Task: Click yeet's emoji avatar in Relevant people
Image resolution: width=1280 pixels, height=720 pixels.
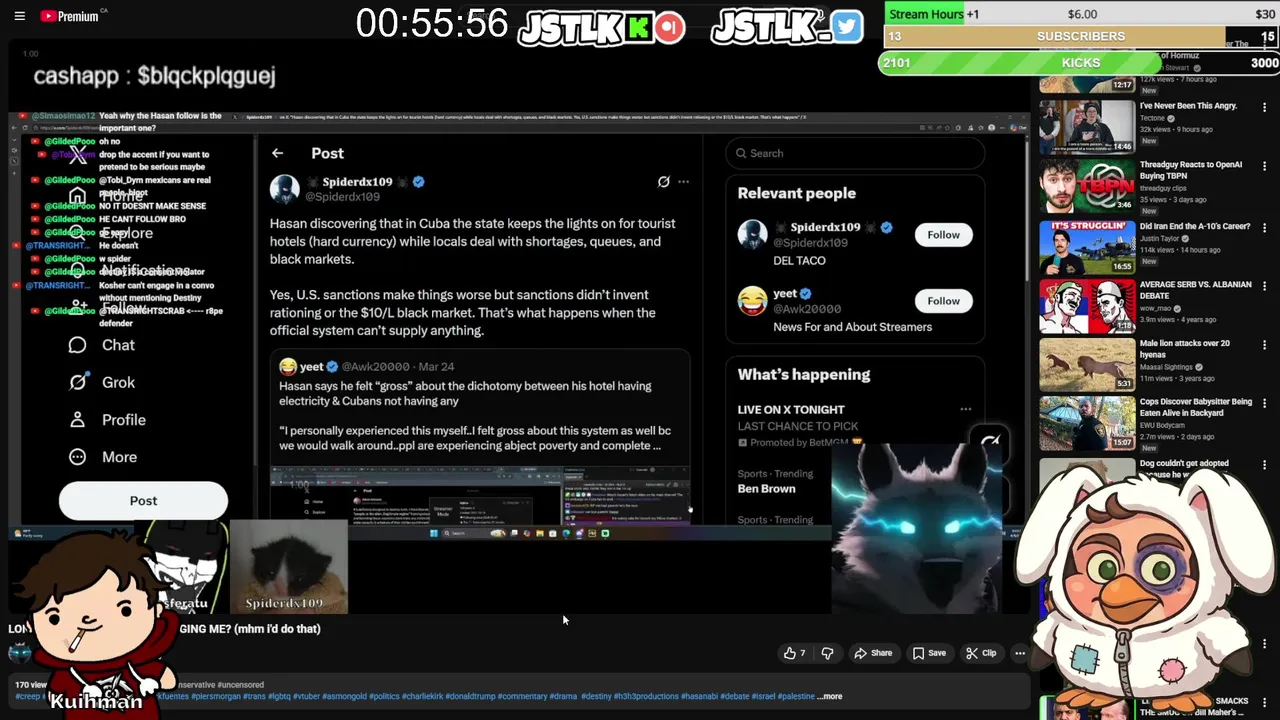Action: pos(752,300)
